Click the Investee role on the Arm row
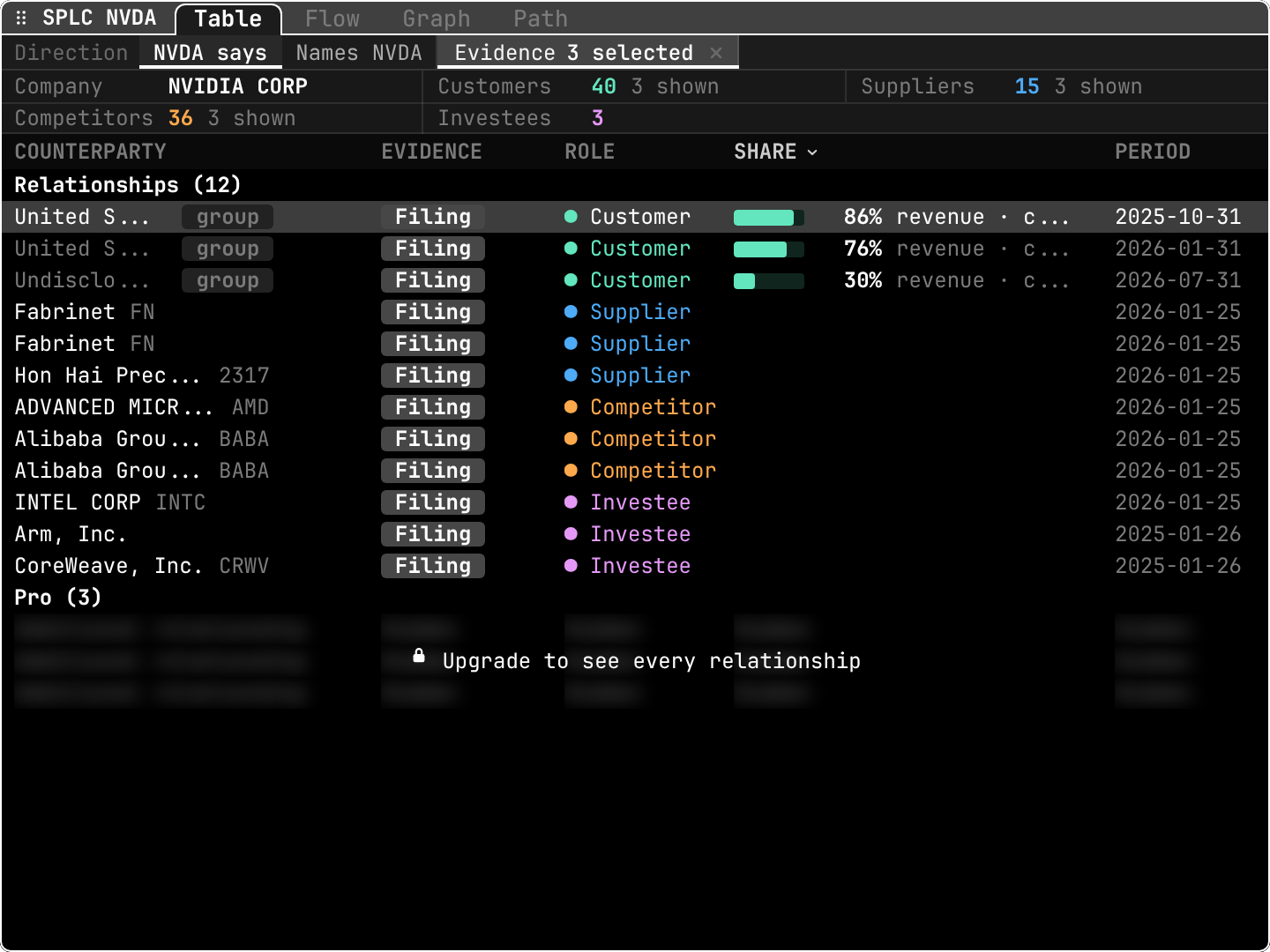1270x952 pixels. click(640, 534)
